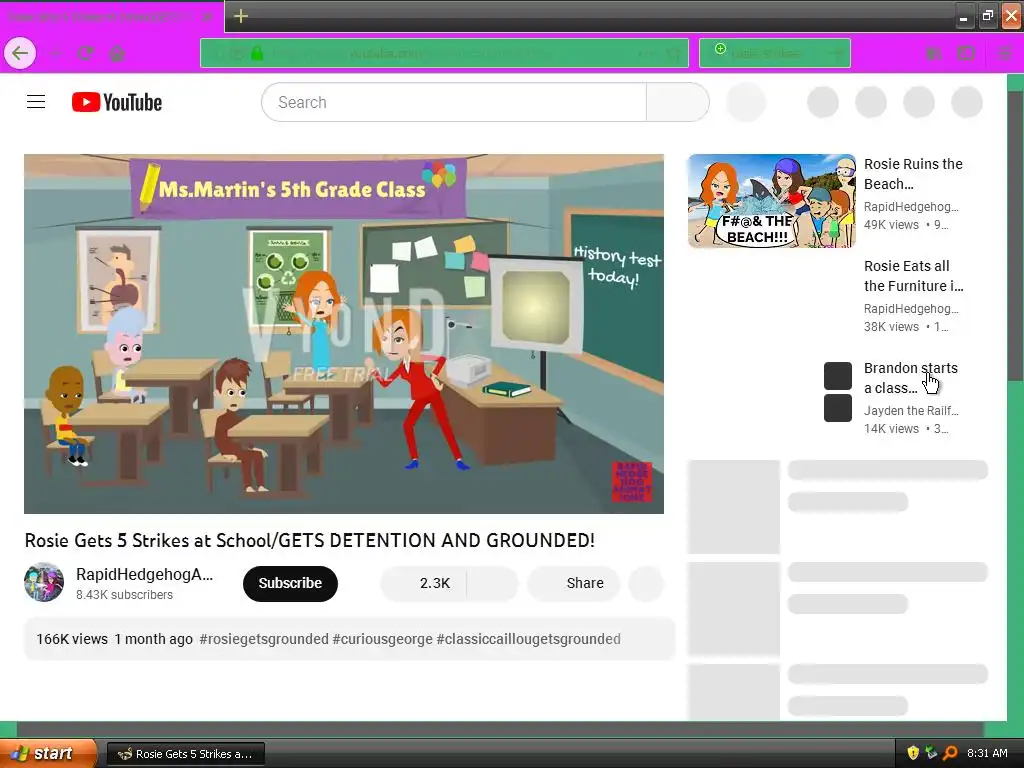
Task: Go back using the browser back arrow
Action: (20, 54)
